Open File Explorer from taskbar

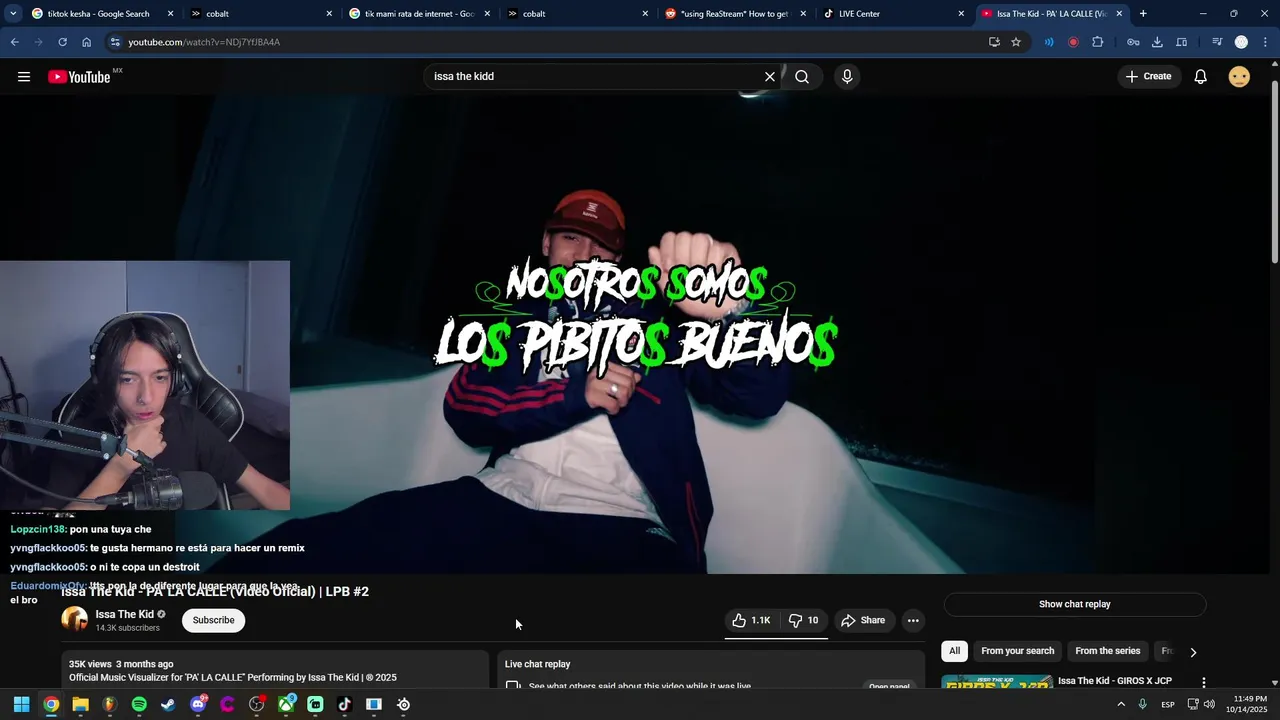click(x=80, y=704)
